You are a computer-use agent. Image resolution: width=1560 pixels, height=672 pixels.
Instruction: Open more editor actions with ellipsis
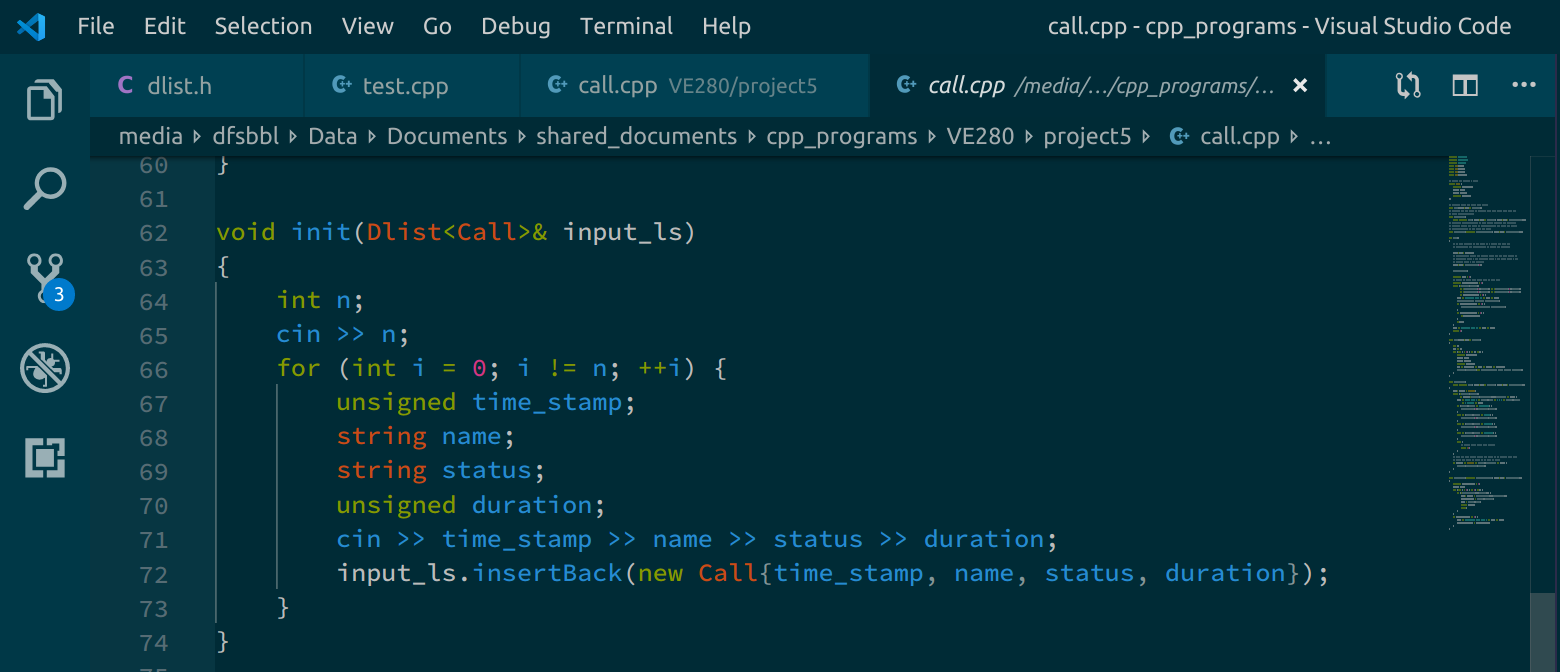(x=1523, y=85)
